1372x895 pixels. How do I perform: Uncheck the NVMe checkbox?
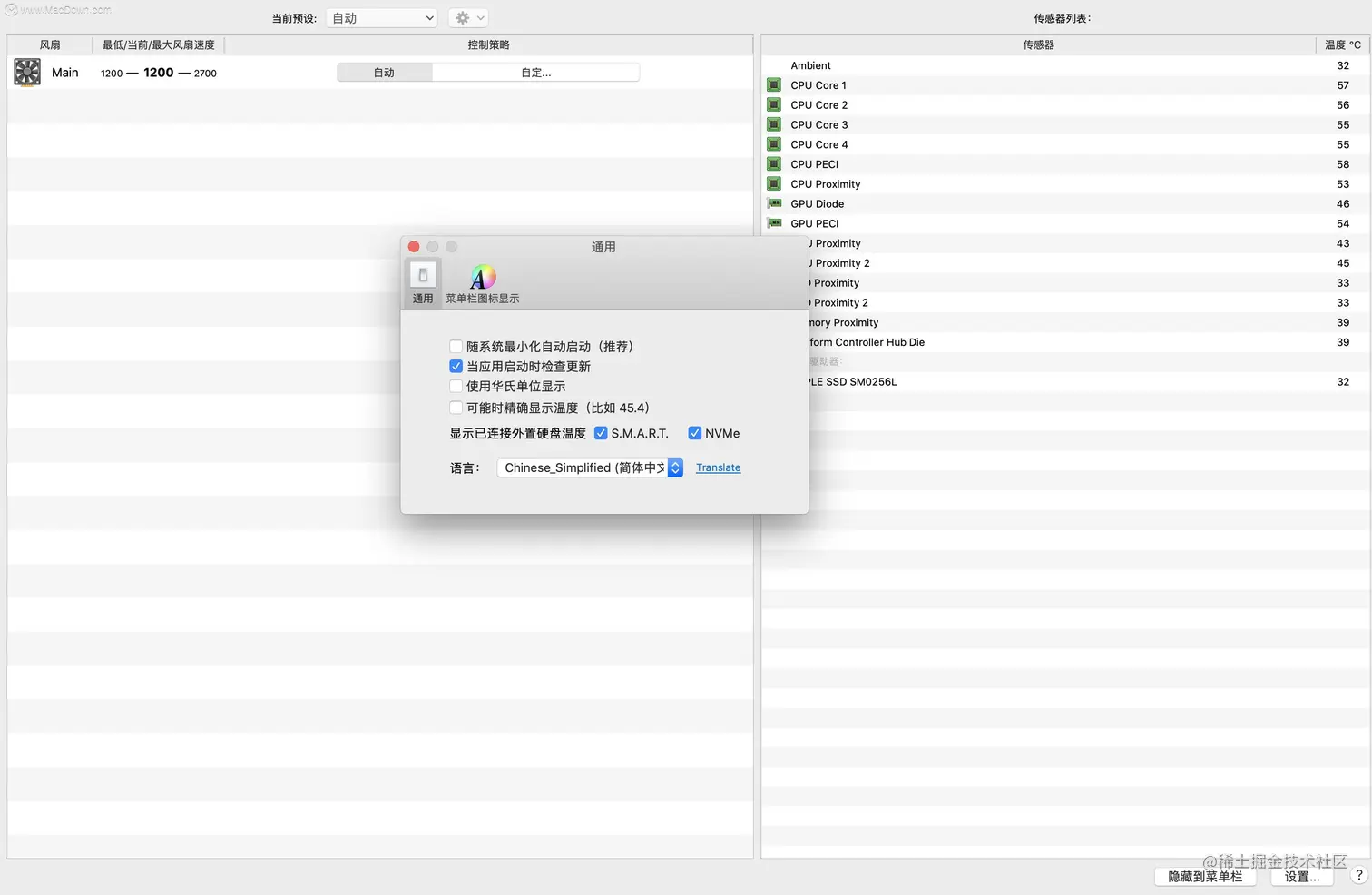[x=695, y=433]
